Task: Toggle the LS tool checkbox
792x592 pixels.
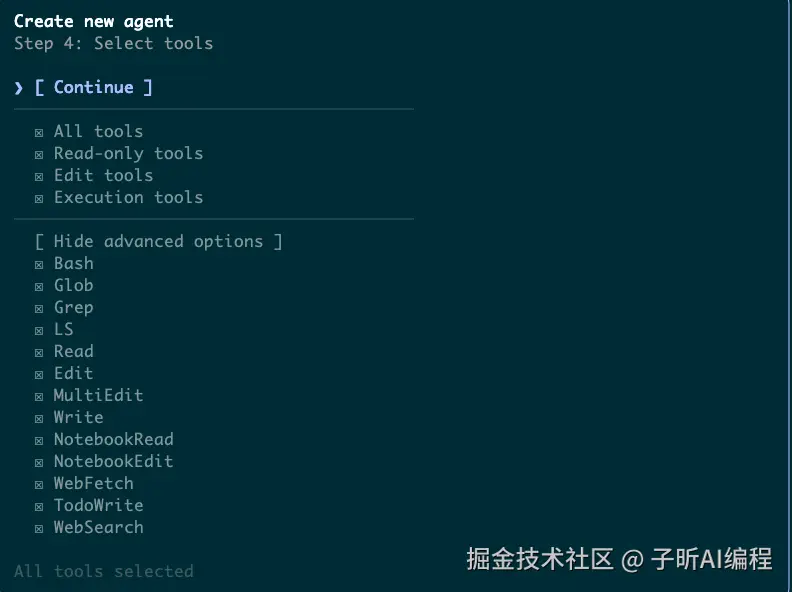Action: pyautogui.click(x=39, y=330)
